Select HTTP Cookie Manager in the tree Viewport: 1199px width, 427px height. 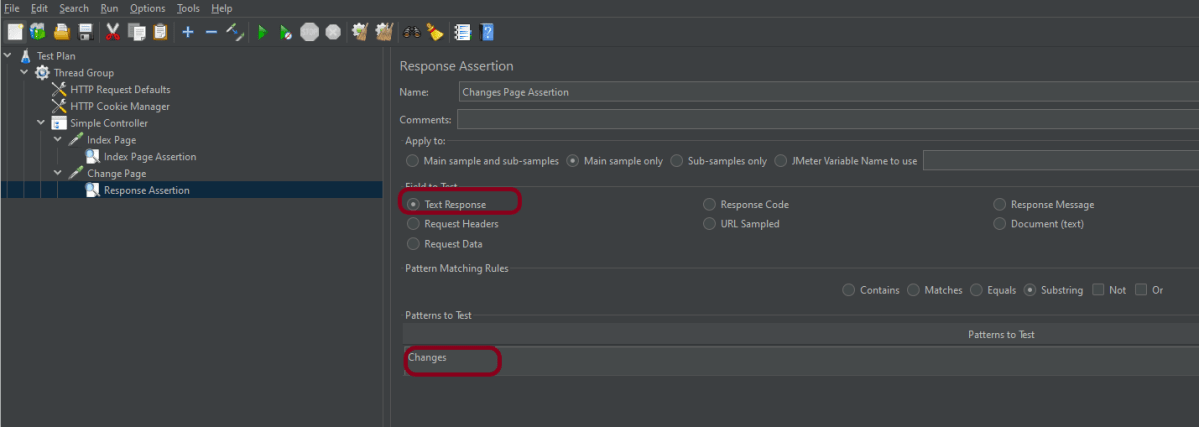[x=119, y=107]
